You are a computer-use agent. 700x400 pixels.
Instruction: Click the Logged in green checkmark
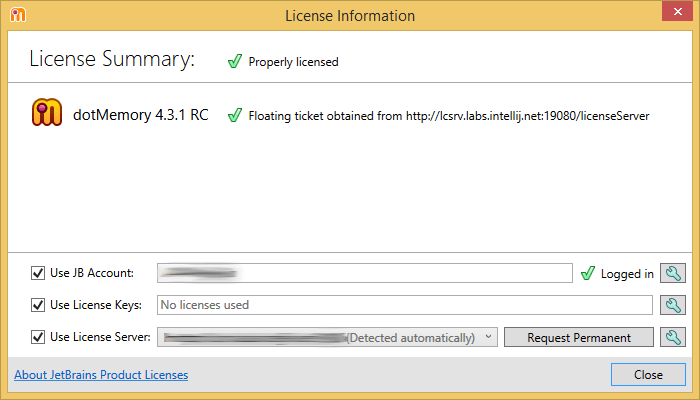pyautogui.click(x=588, y=273)
